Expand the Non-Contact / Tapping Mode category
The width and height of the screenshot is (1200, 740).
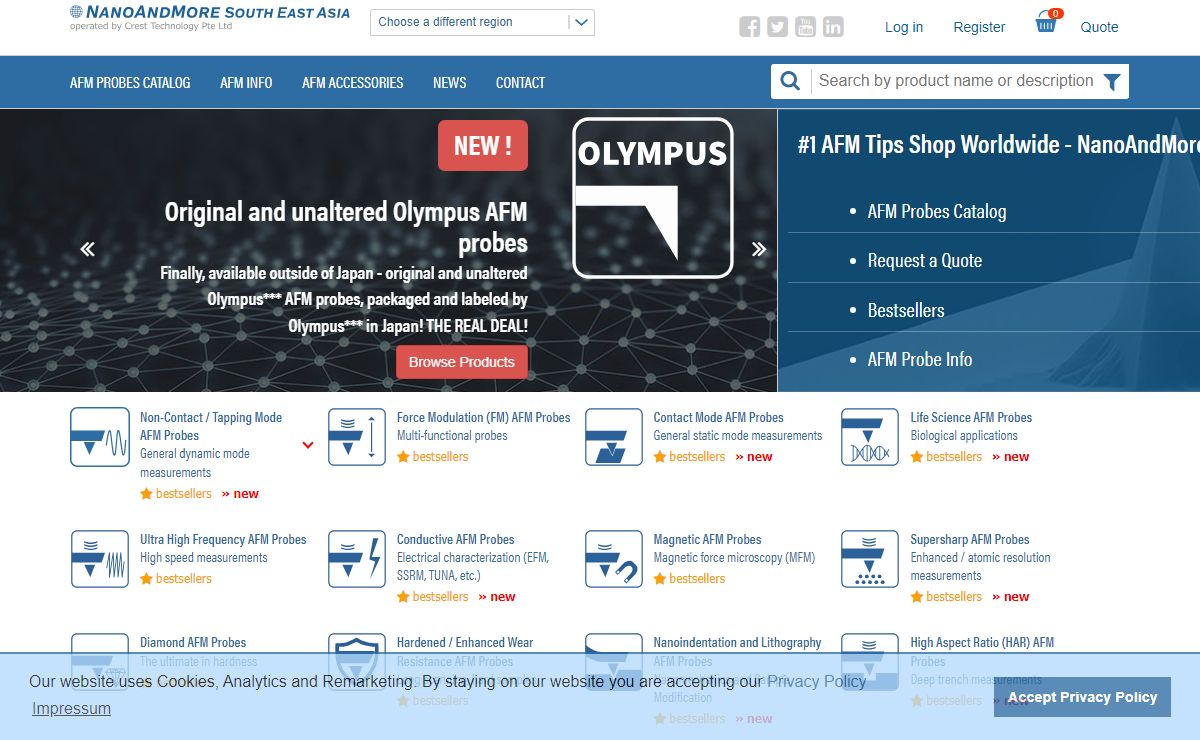click(308, 445)
